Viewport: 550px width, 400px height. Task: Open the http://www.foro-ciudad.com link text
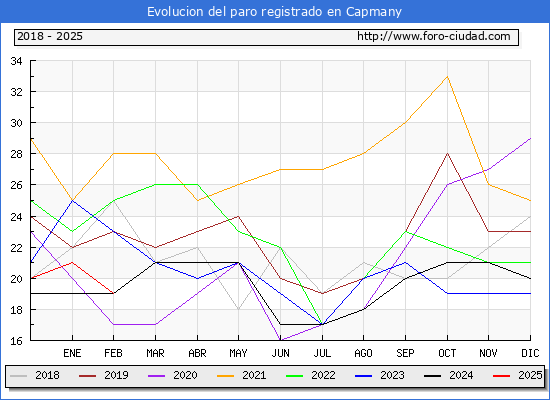coord(434,36)
